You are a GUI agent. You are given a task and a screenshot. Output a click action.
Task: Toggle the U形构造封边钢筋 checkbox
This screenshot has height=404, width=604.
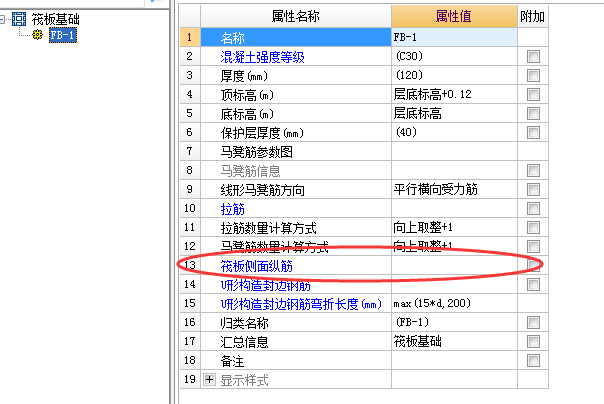pyautogui.click(x=533, y=285)
